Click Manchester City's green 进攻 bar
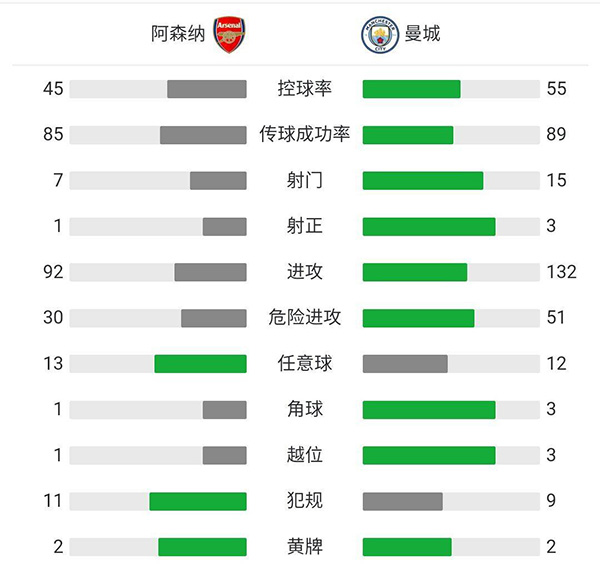Viewport: 600px width, 564px height. coord(414,272)
